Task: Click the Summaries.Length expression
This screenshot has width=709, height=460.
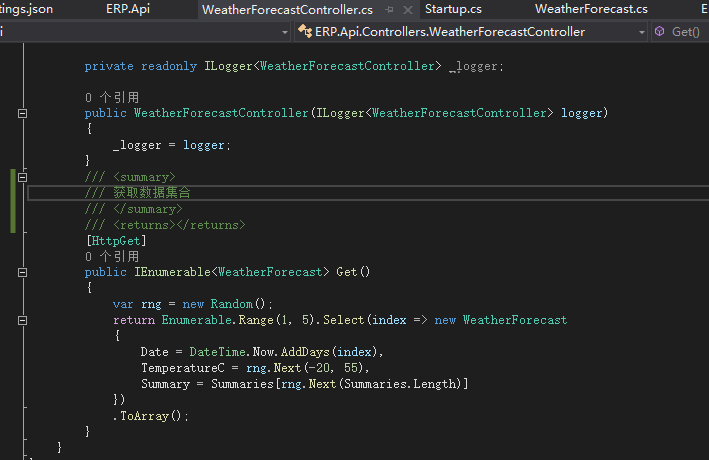Action: (x=402, y=384)
